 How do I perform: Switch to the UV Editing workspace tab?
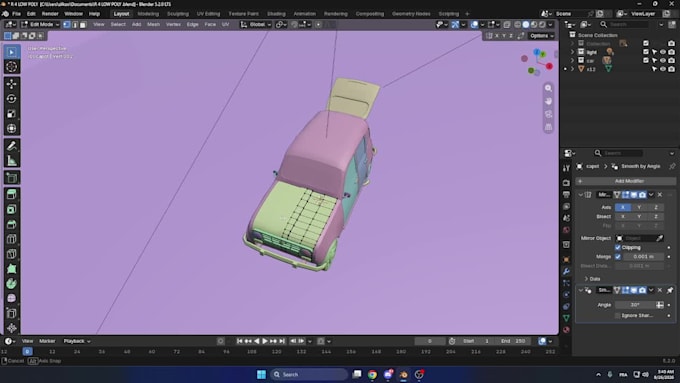[x=208, y=14]
